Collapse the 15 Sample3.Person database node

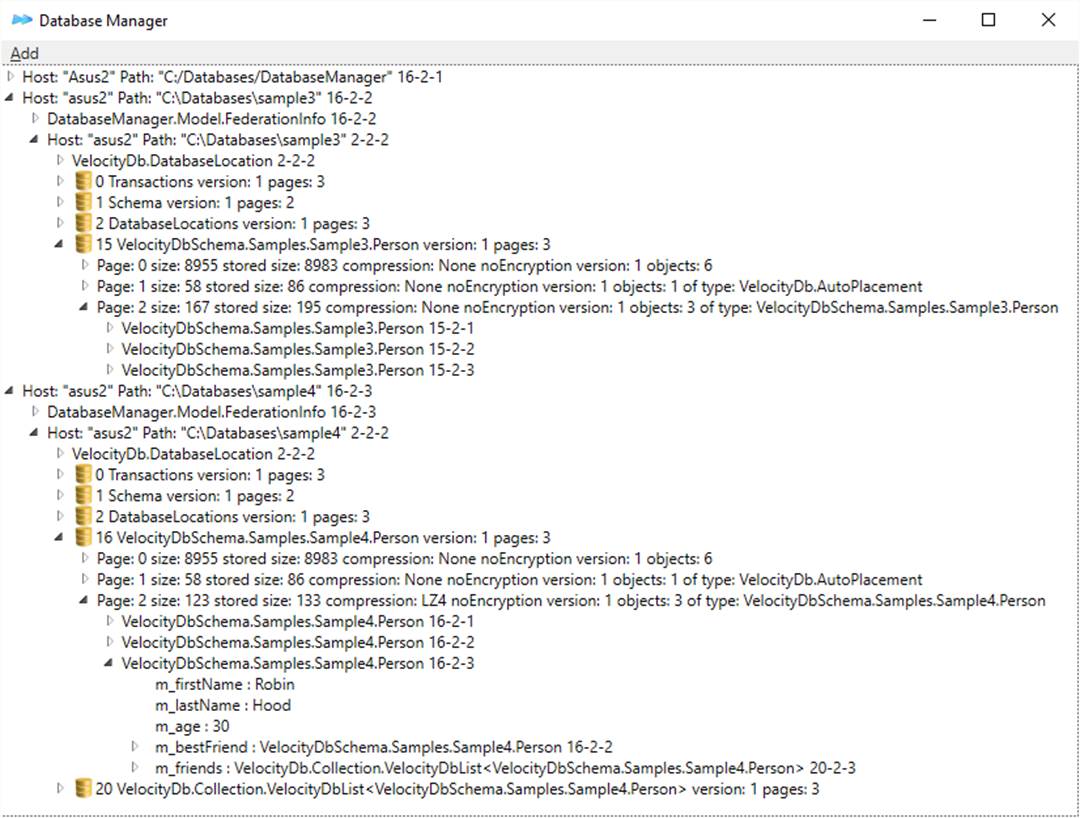pos(59,244)
